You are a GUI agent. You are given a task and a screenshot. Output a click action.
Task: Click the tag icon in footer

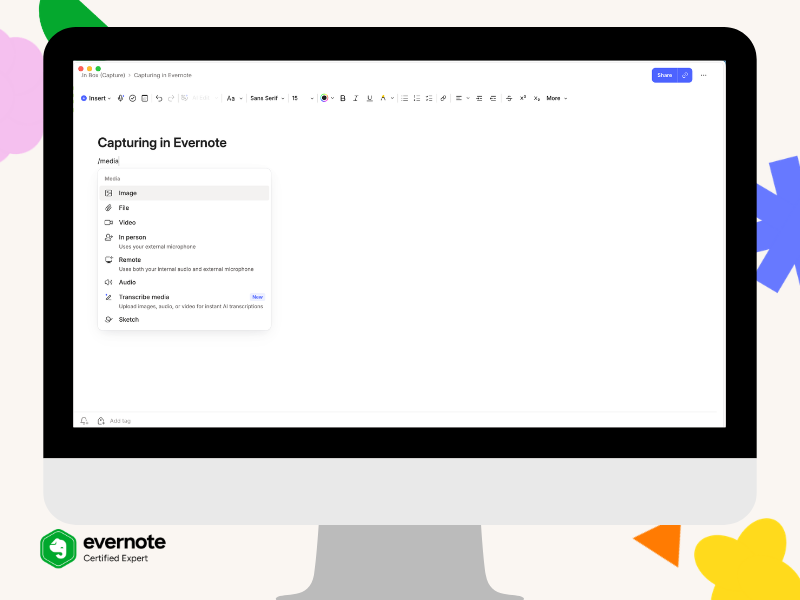point(101,421)
